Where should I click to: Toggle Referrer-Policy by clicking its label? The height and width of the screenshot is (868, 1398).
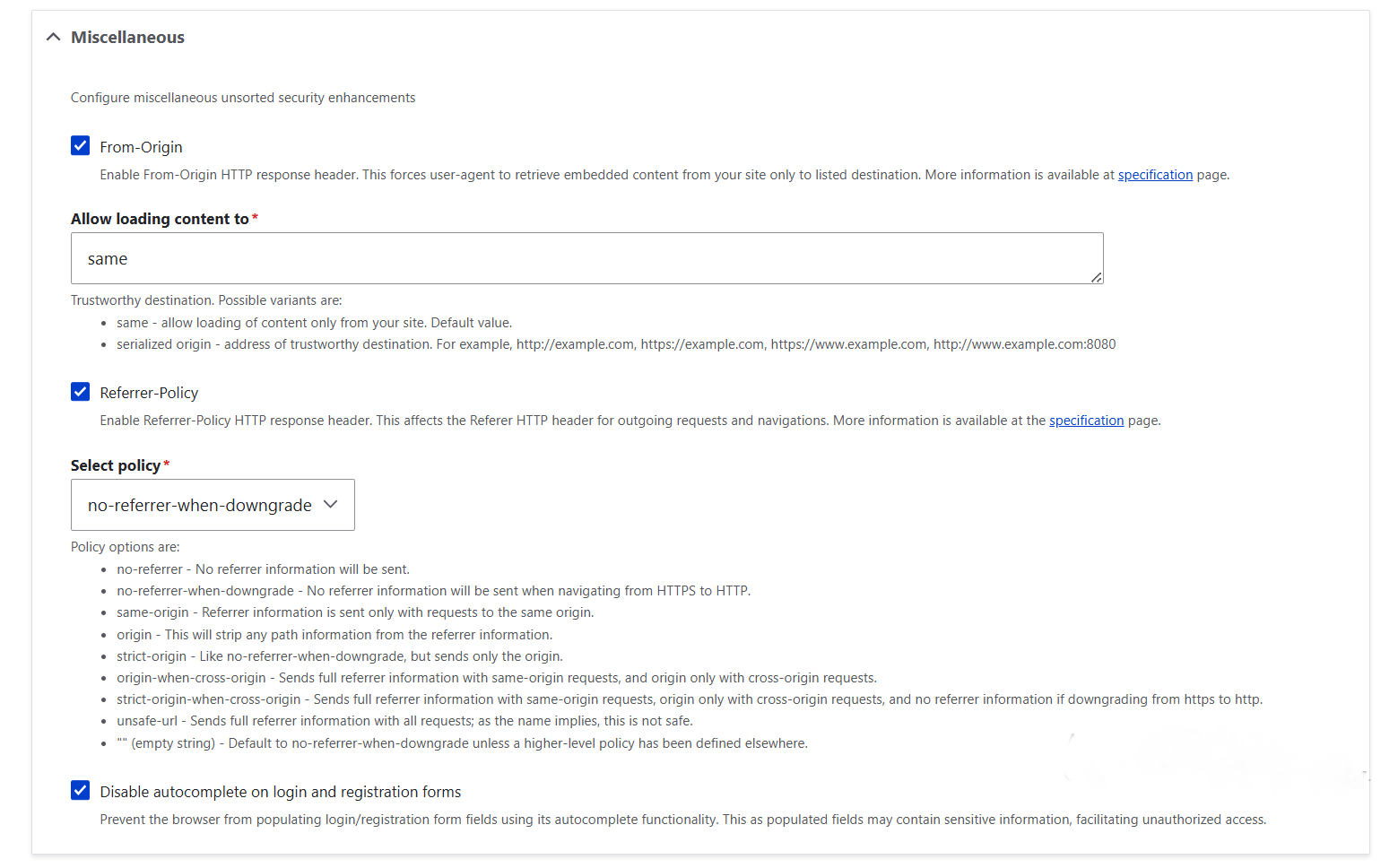click(x=149, y=392)
